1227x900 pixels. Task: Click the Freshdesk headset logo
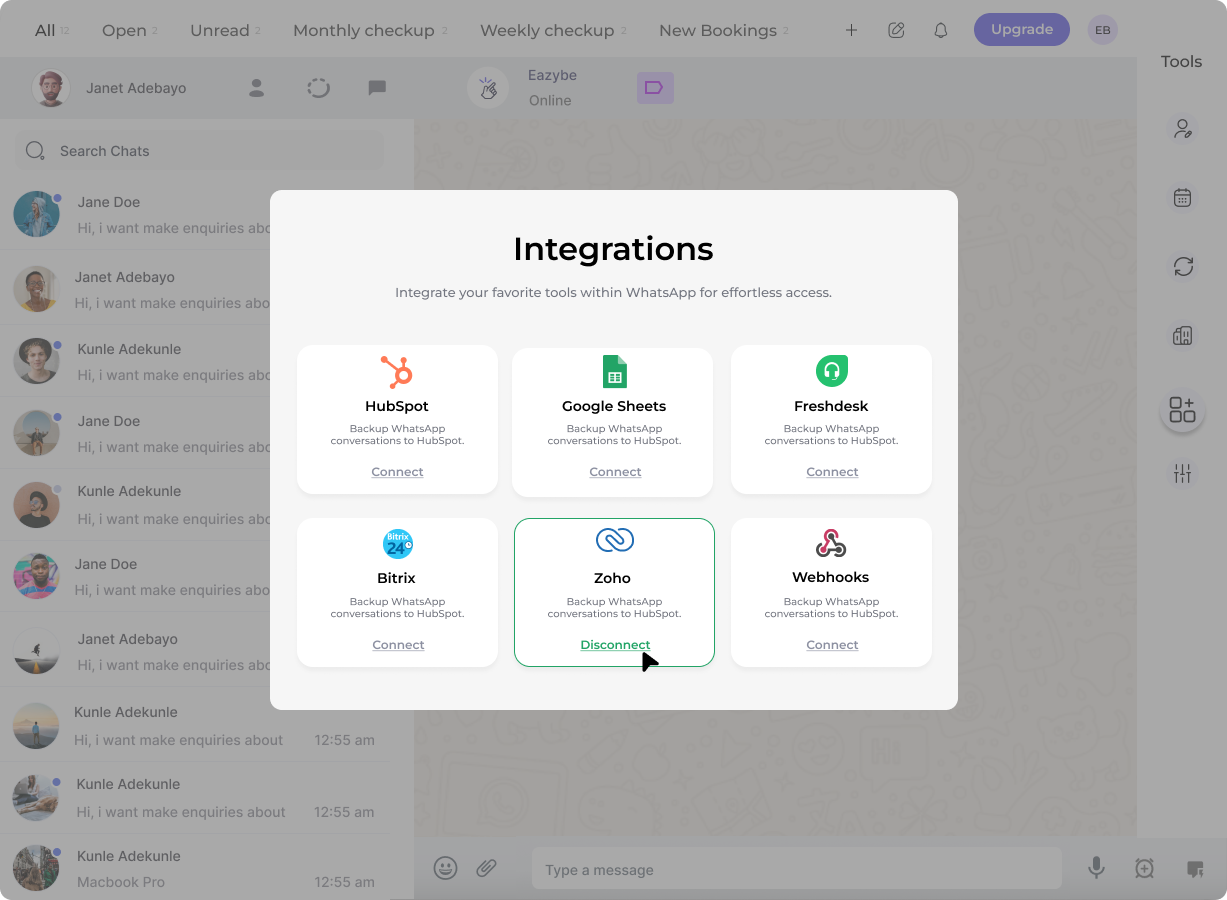pyautogui.click(x=831, y=371)
